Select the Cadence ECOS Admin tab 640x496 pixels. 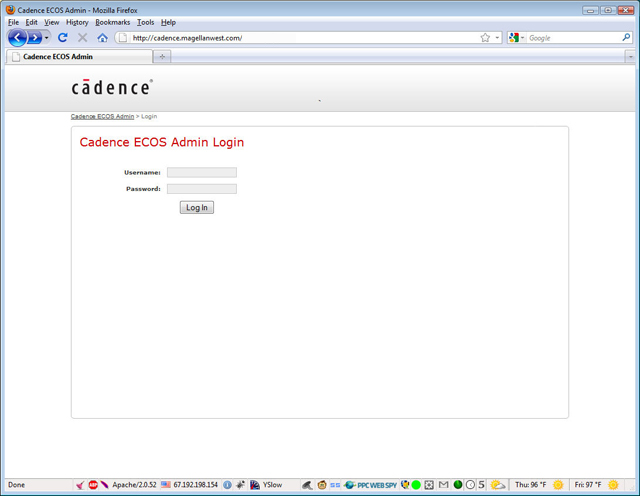(x=79, y=57)
